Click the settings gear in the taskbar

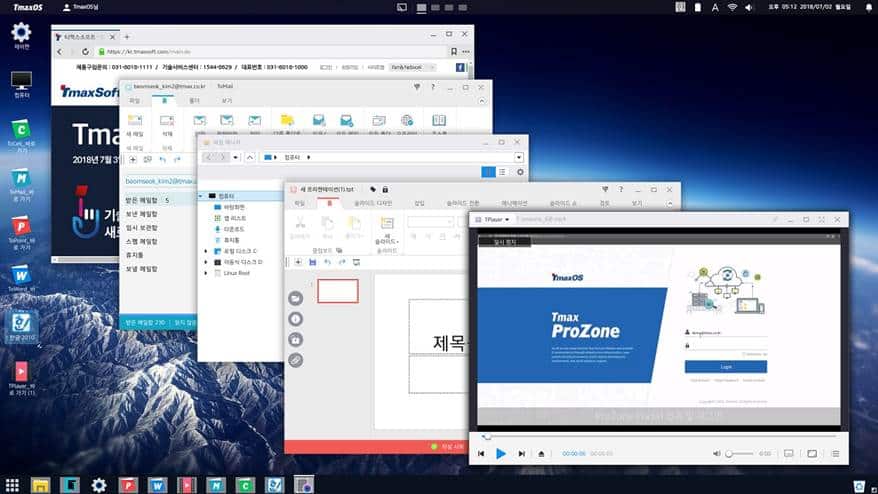pos(99,485)
